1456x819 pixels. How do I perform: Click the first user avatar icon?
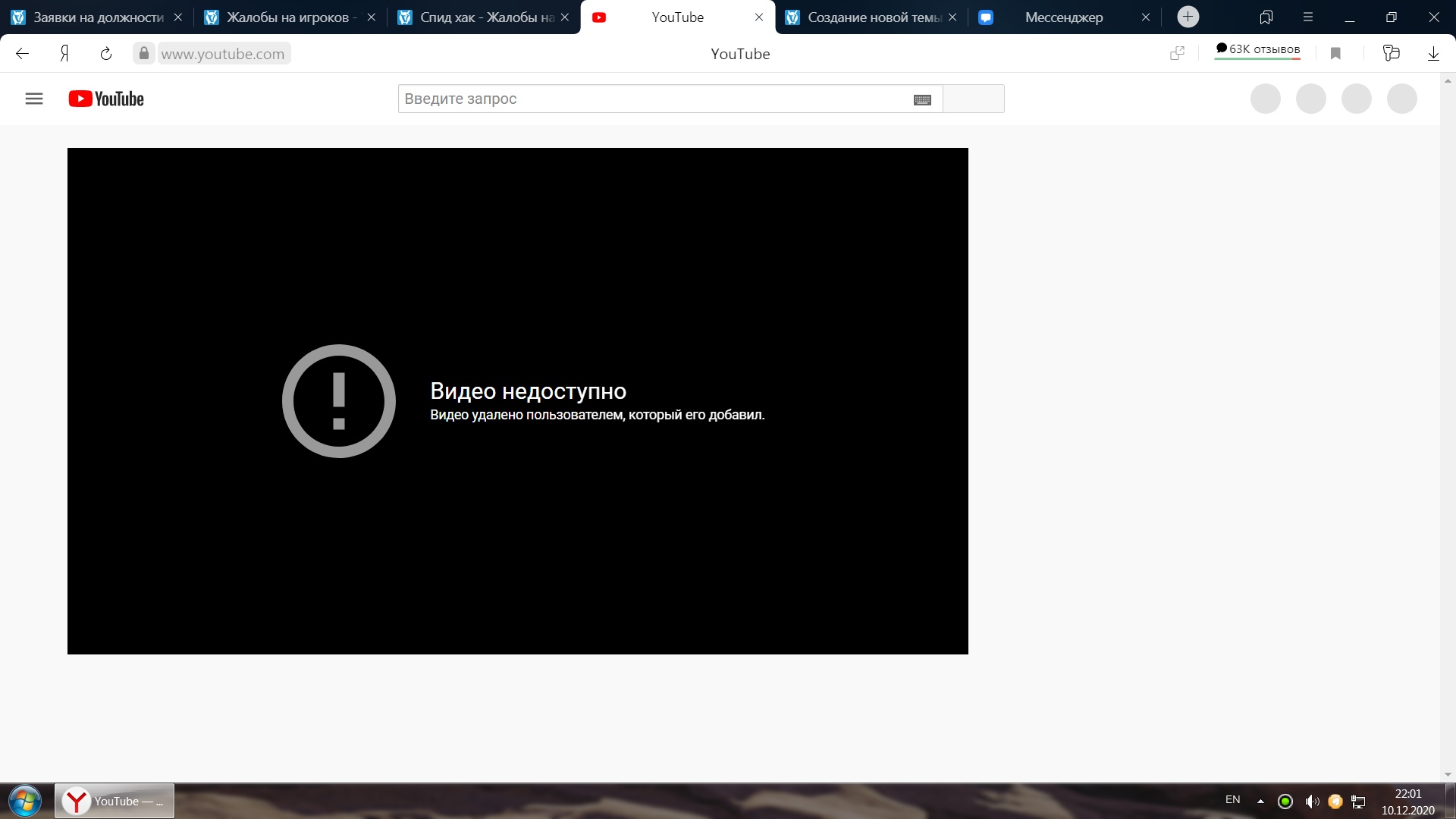pos(1264,98)
